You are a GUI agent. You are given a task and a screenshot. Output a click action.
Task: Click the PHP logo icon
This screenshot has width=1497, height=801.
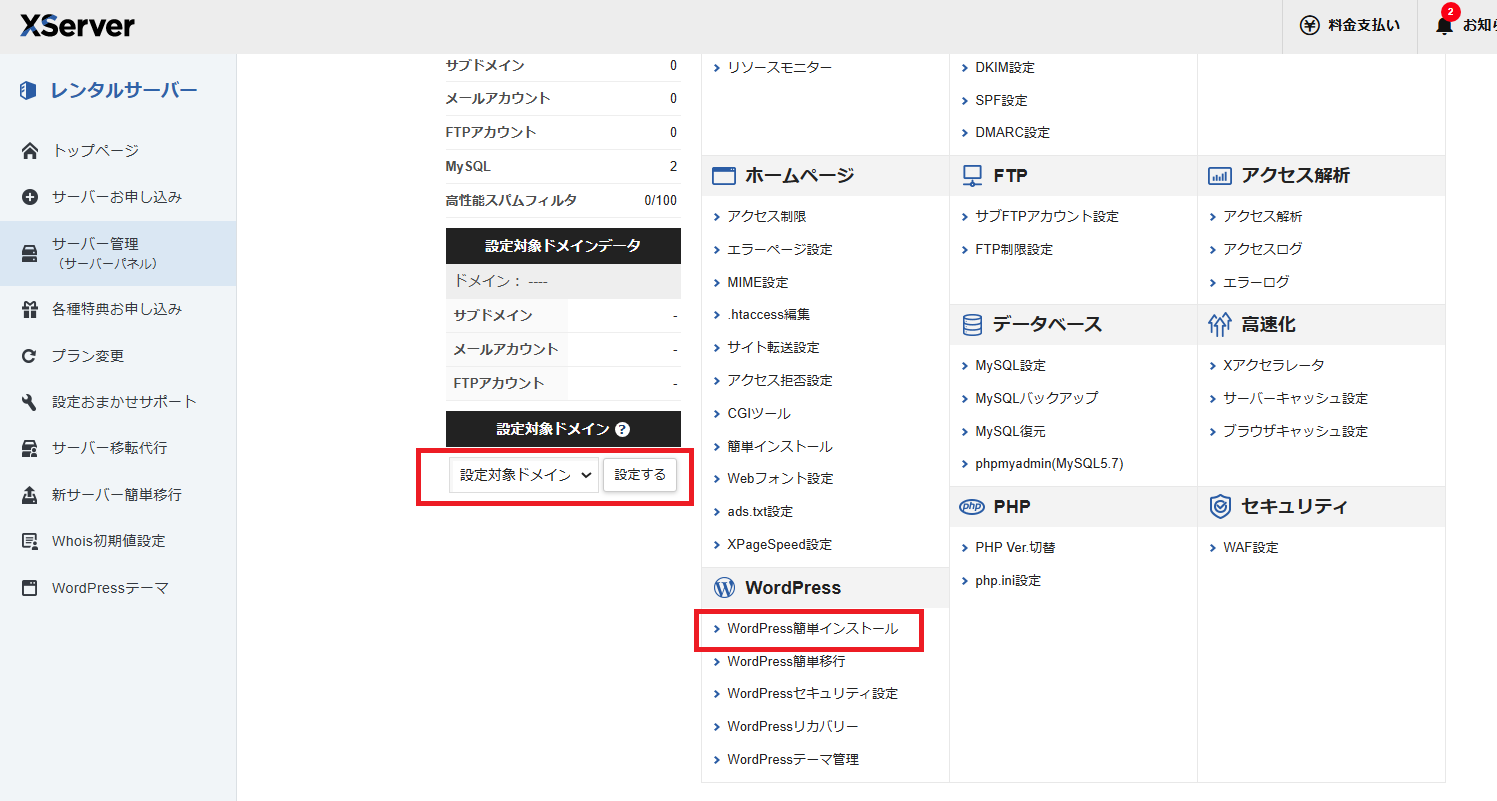[x=972, y=507]
